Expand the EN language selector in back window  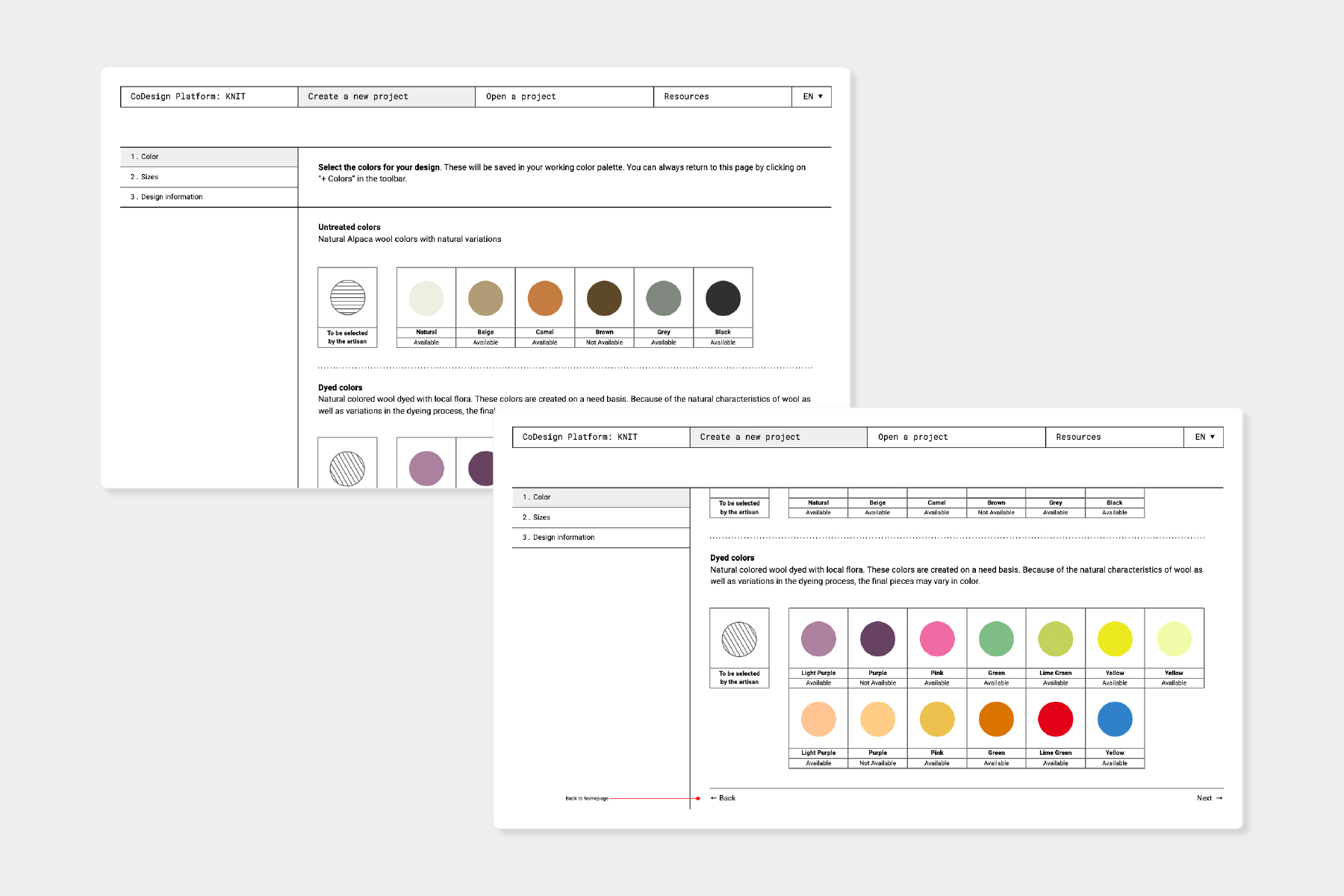click(812, 97)
